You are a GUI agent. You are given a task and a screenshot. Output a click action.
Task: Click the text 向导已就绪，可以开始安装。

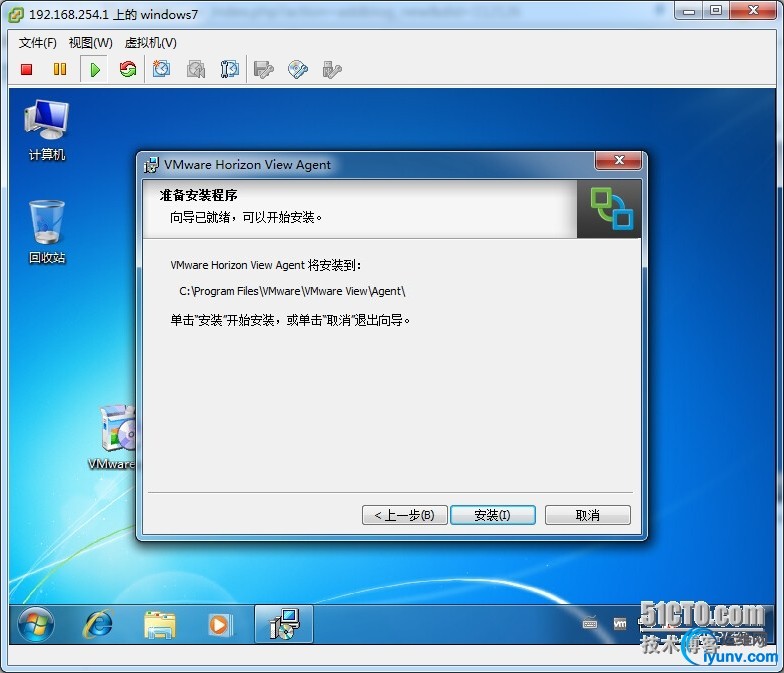pyautogui.click(x=246, y=218)
